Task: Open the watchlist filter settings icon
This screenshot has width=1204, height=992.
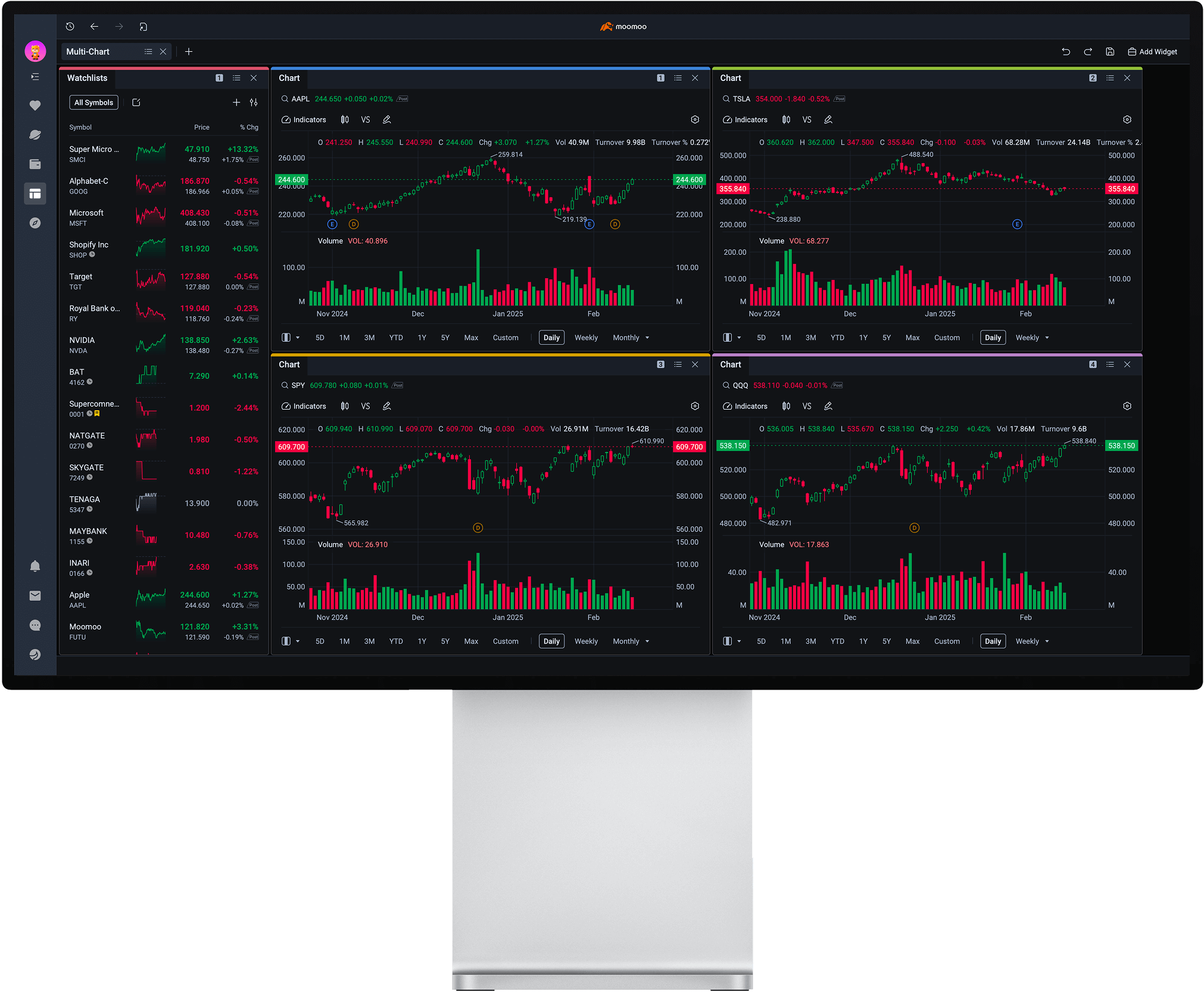Action: [x=254, y=102]
